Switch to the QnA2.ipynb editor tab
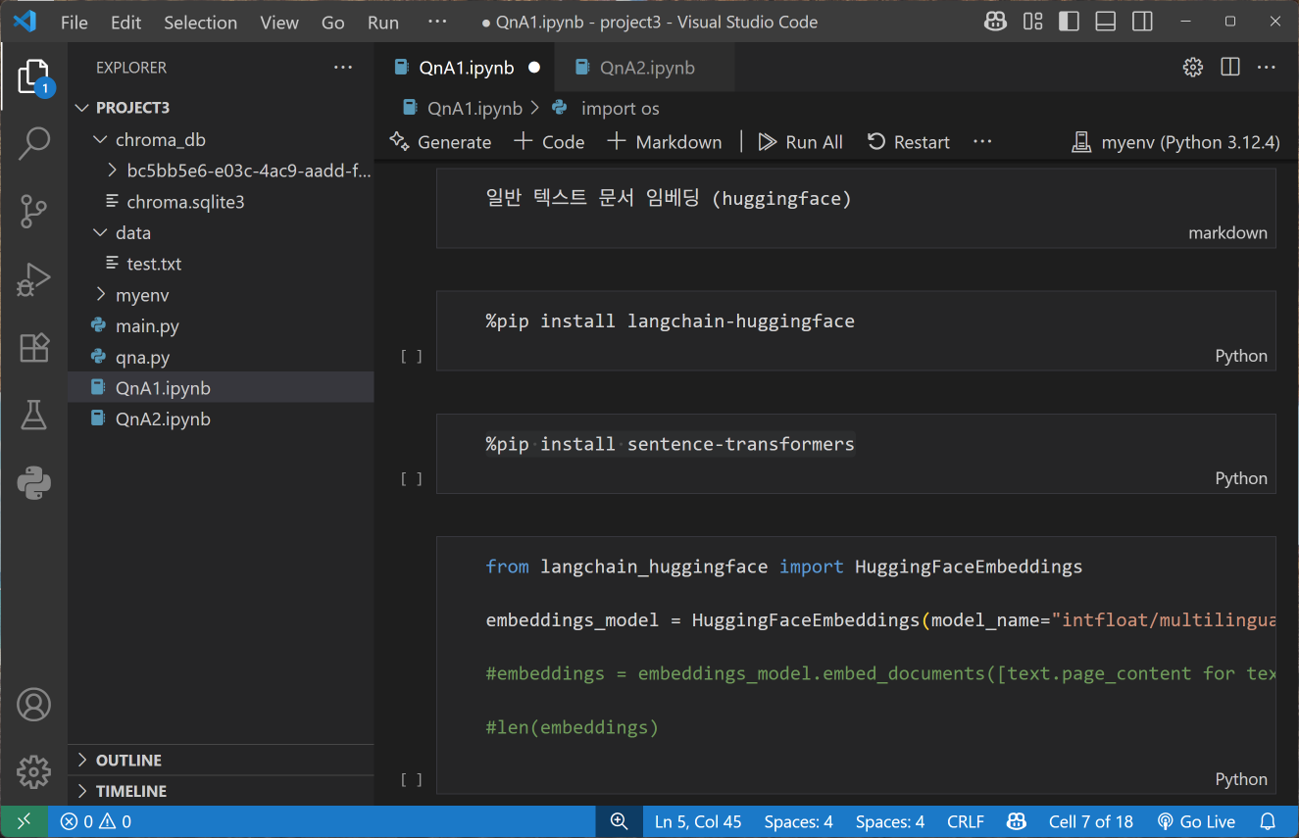 [646, 67]
